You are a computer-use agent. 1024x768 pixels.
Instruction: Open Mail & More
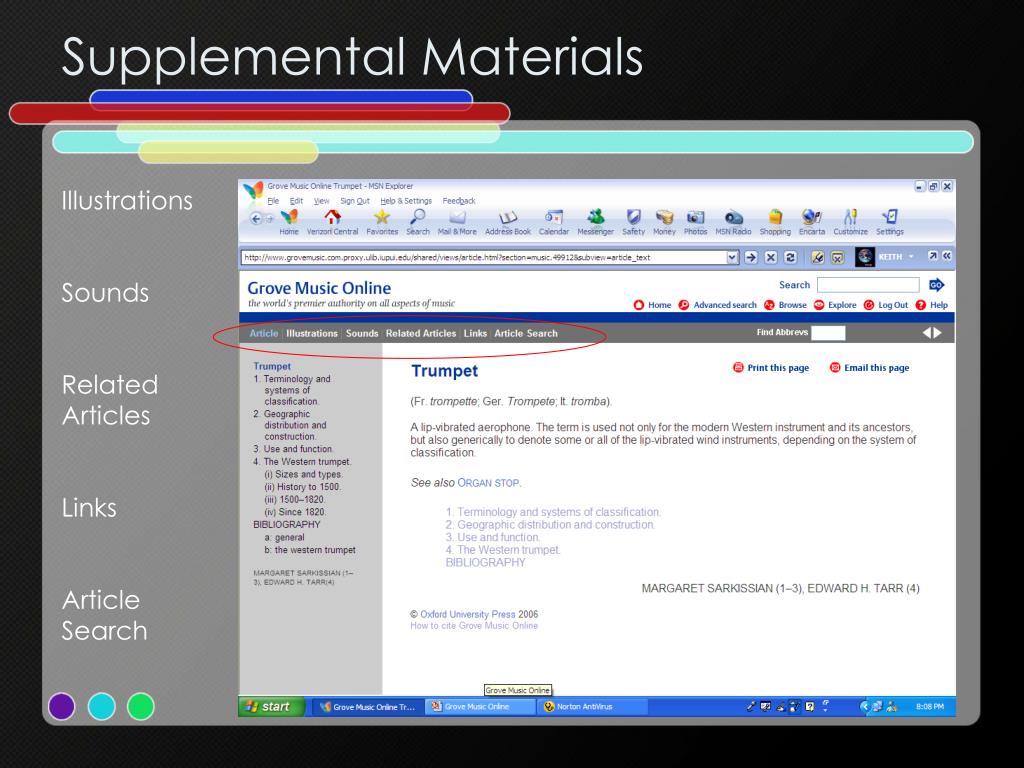coord(457,223)
